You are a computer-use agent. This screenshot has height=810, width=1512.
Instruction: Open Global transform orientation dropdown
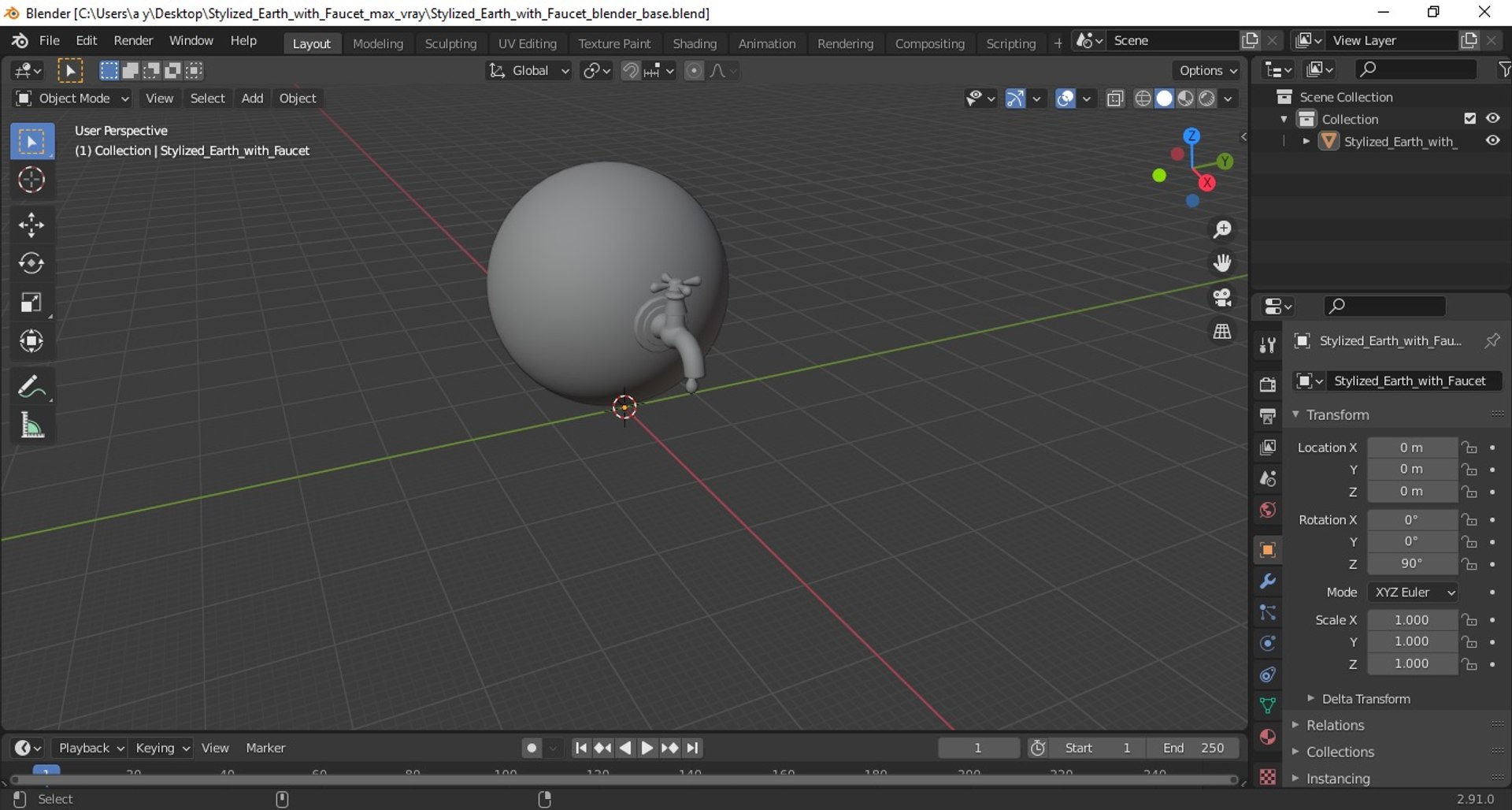pyautogui.click(x=528, y=71)
